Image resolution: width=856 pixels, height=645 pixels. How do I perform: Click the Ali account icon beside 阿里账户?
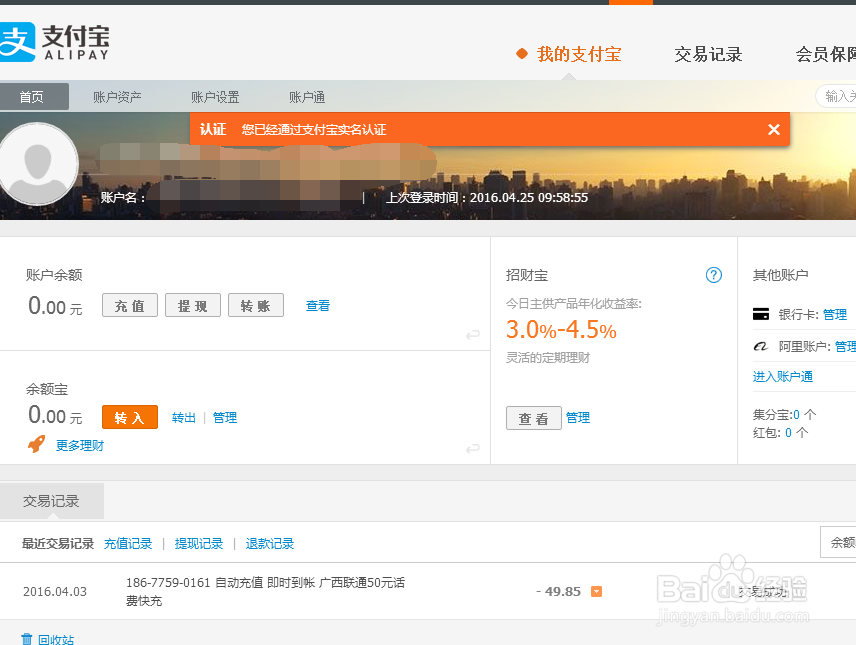760,346
